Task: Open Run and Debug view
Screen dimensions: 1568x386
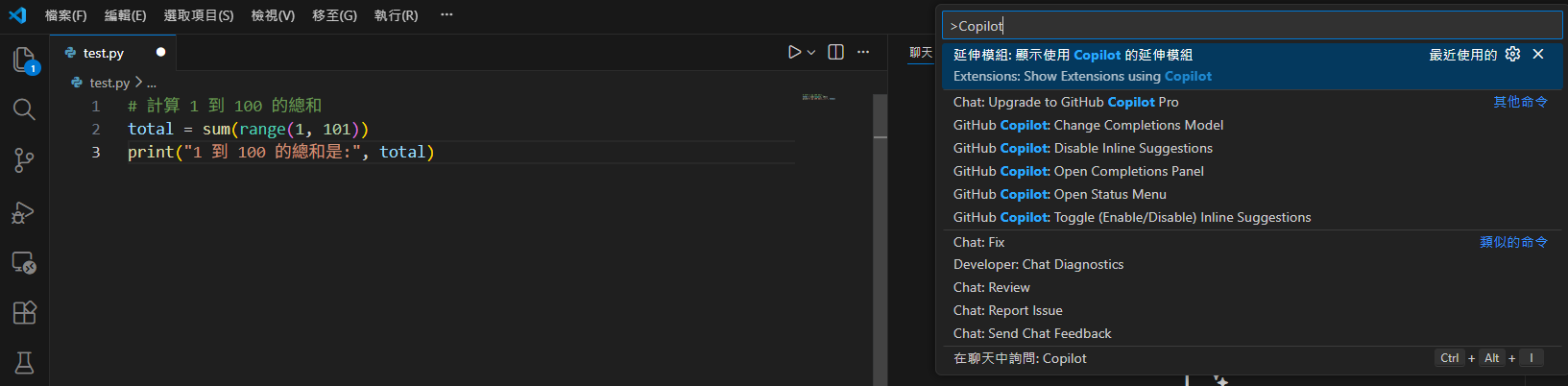Action: point(24,212)
